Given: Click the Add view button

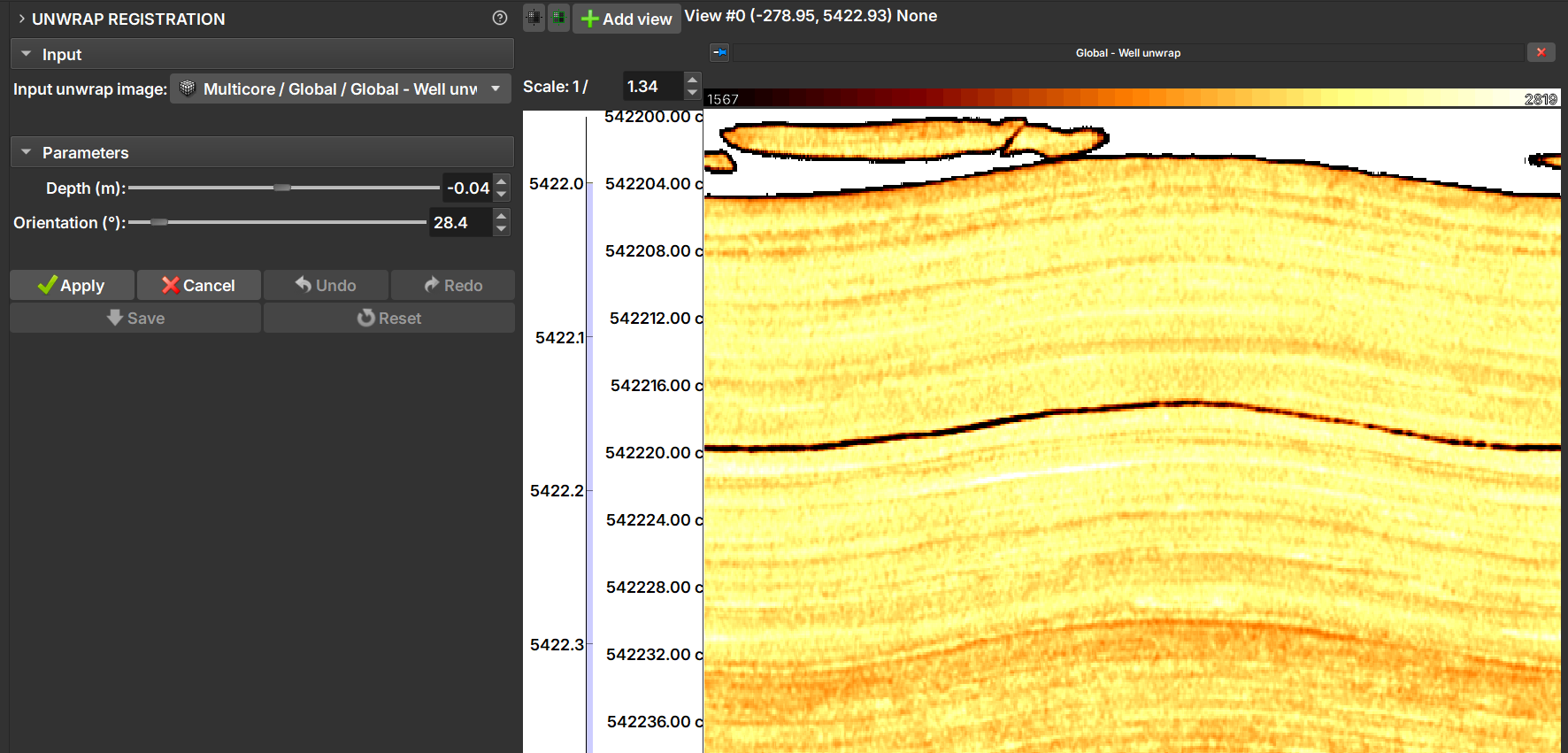Looking at the screenshot, I should pyautogui.click(x=626, y=19).
